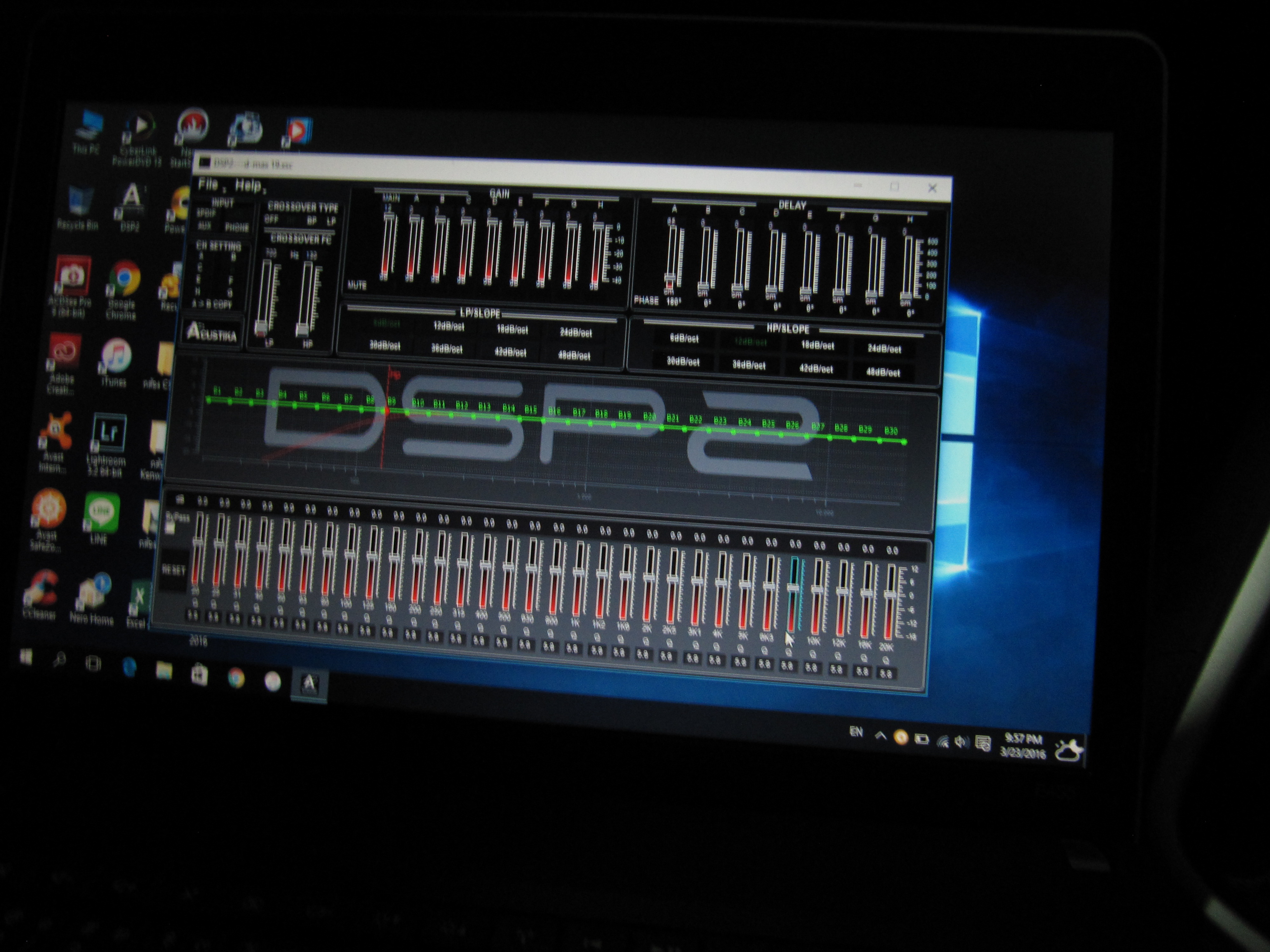The width and height of the screenshot is (1270, 952).
Task: Click the MAIN gain slider handle
Action: coord(390,217)
